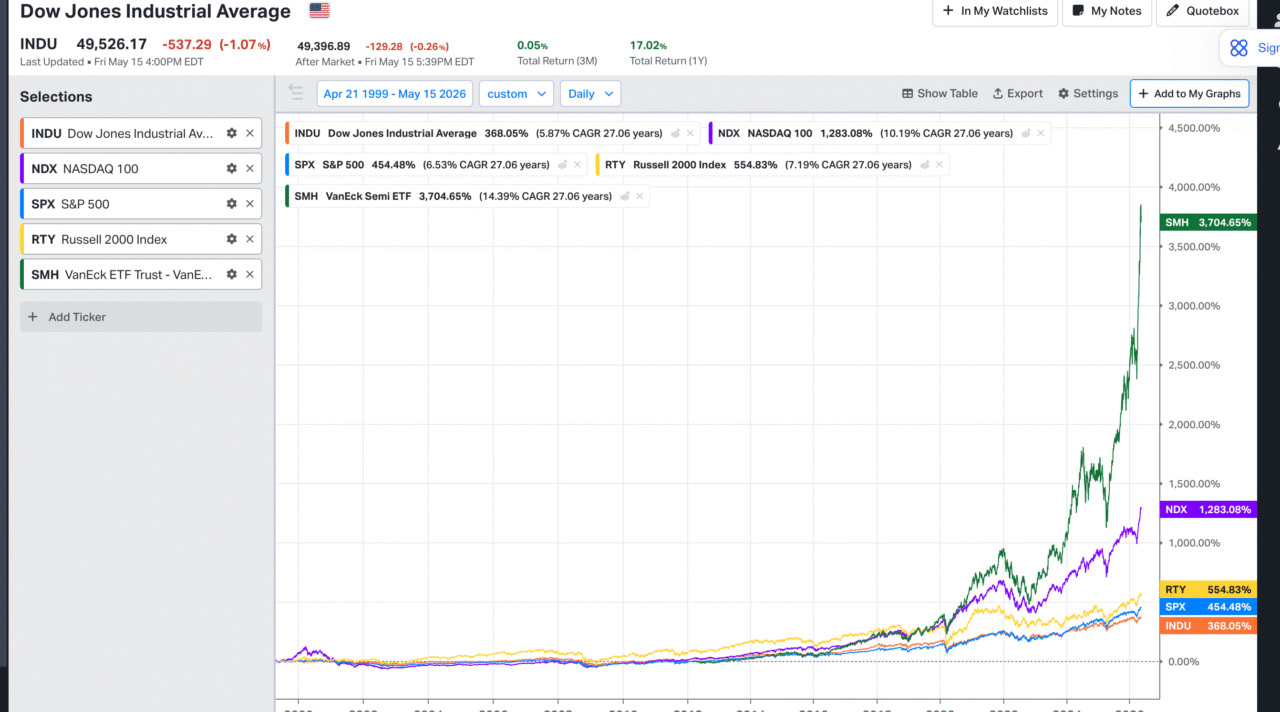This screenshot has height=712, width=1280.
Task: Open Quotebox
Action: 1203,11
